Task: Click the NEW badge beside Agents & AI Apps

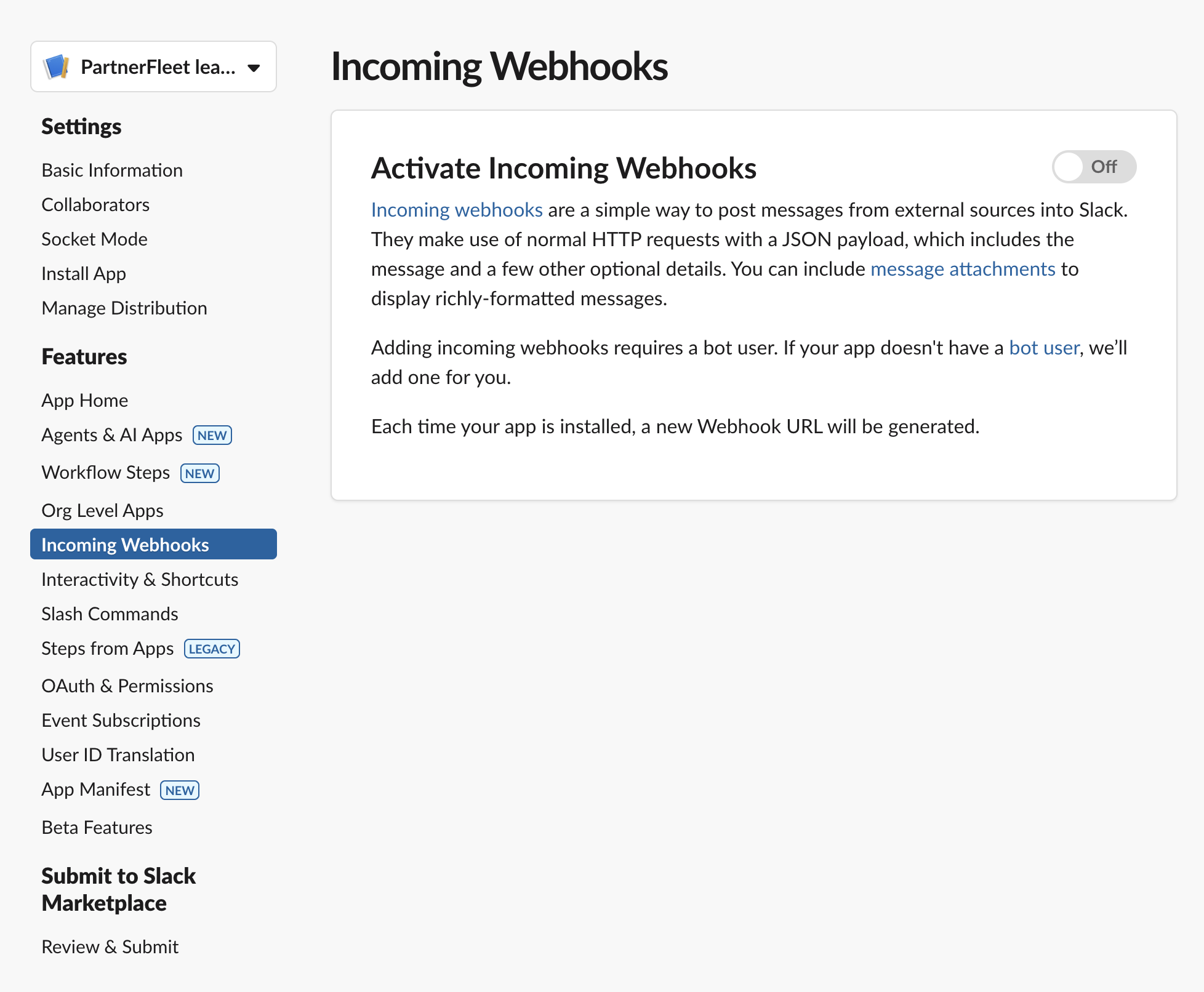Action: tap(212, 435)
